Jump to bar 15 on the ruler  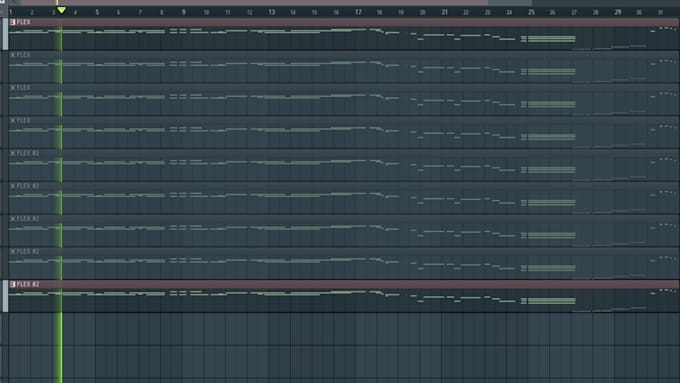click(314, 12)
